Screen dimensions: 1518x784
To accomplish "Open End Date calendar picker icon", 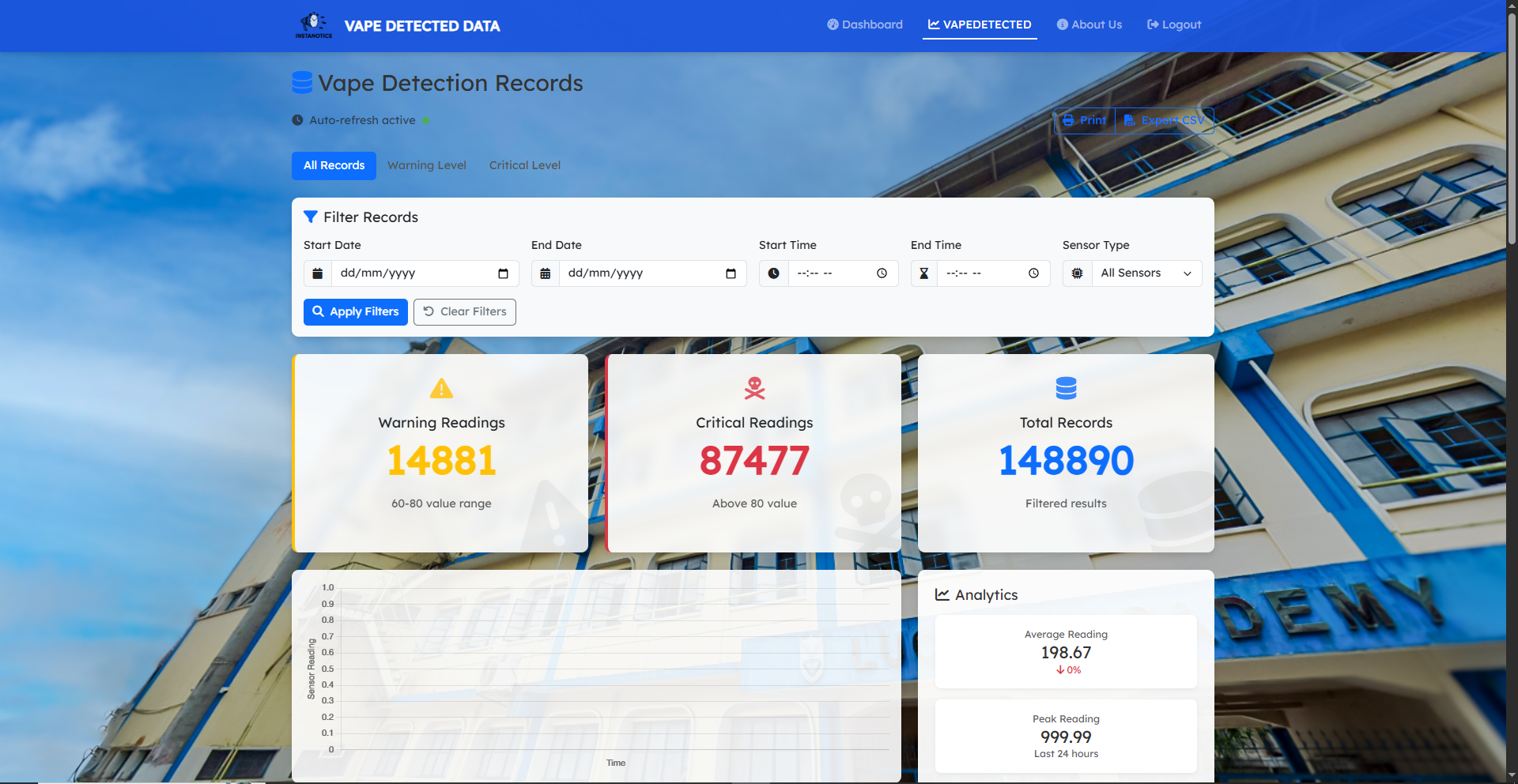I will 731,273.
